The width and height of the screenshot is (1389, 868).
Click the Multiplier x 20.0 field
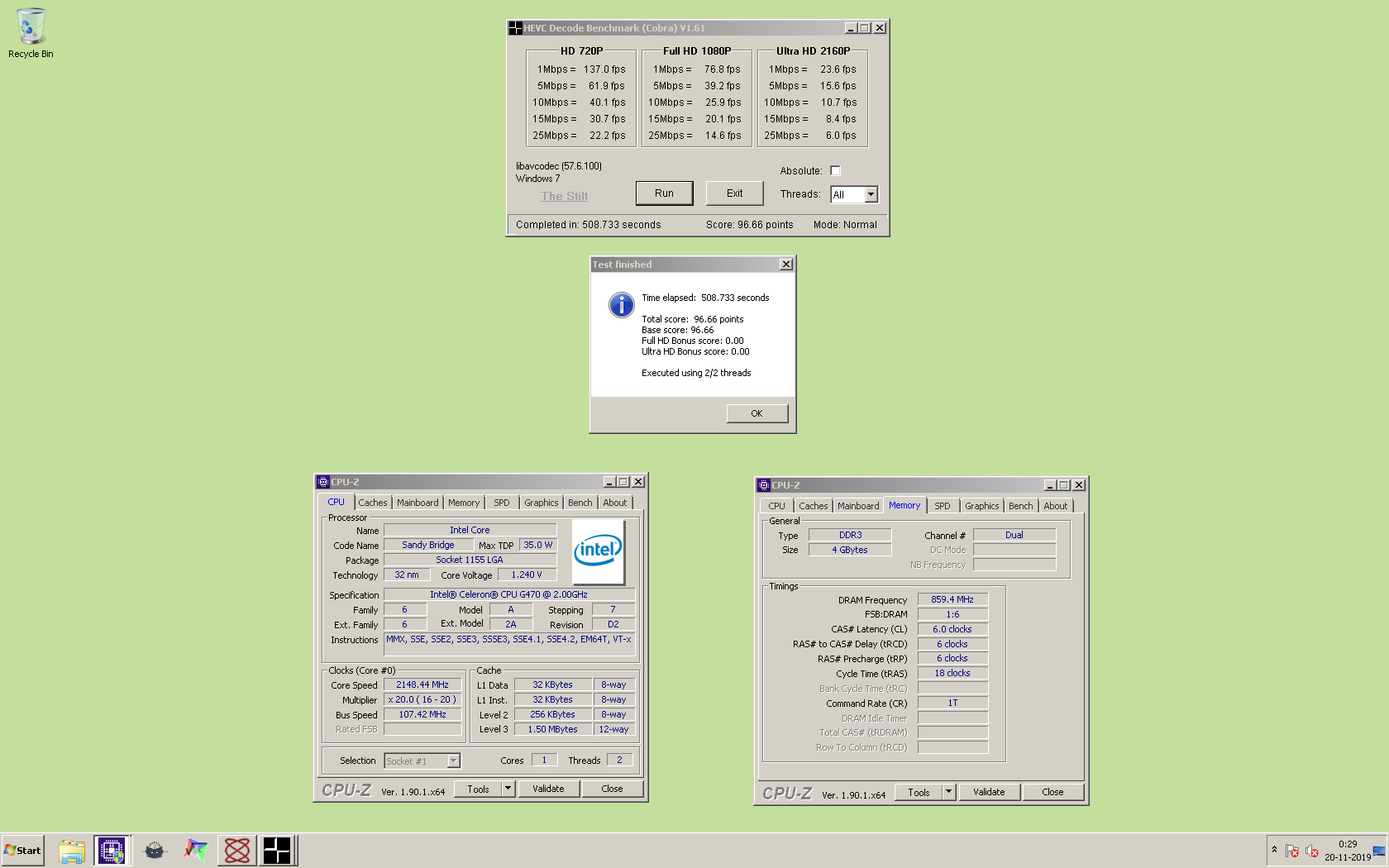click(x=422, y=700)
